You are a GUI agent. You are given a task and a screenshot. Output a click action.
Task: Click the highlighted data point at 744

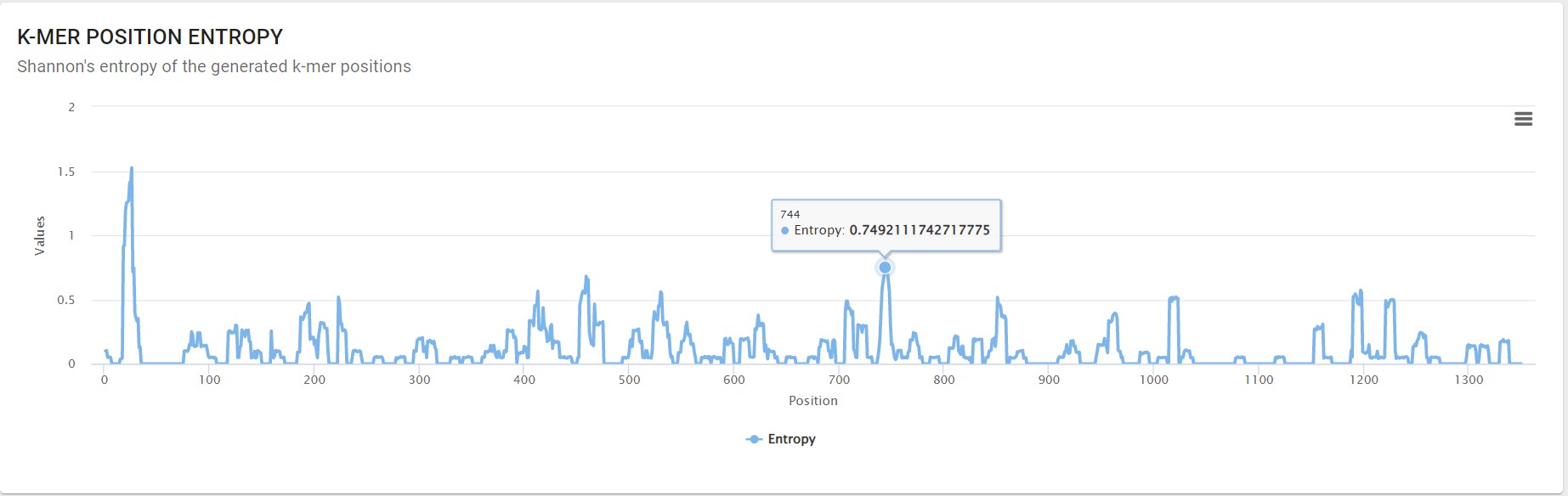coord(885,268)
